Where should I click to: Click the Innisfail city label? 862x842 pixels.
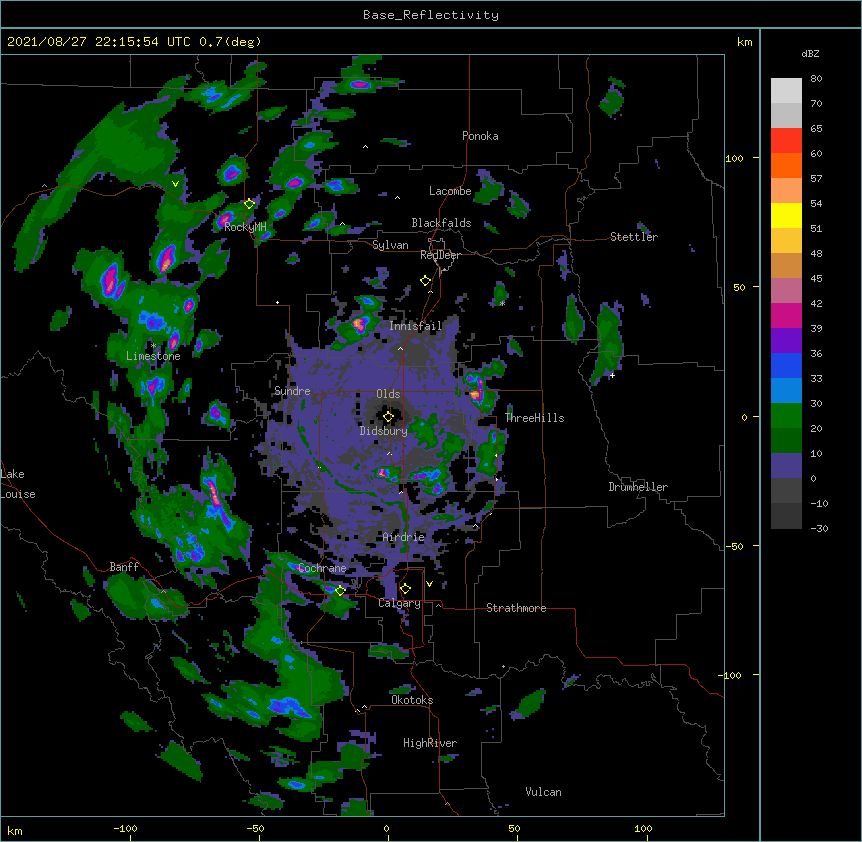click(415, 326)
